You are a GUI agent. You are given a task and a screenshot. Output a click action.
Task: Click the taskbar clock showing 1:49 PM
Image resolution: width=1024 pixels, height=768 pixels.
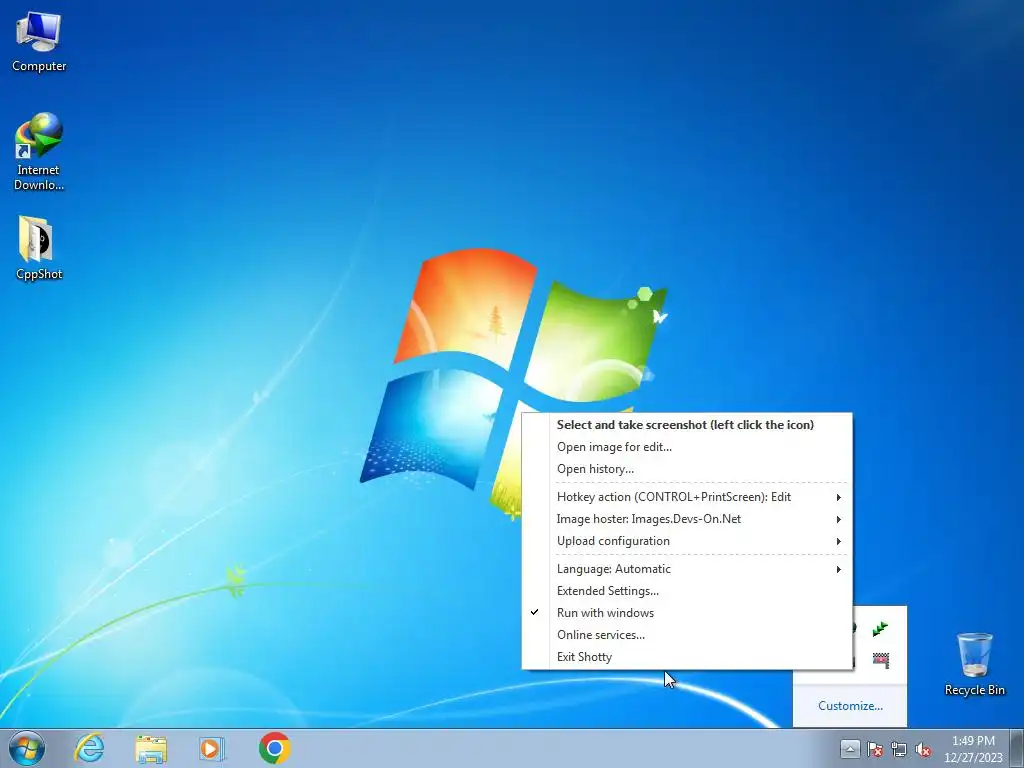(973, 749)
